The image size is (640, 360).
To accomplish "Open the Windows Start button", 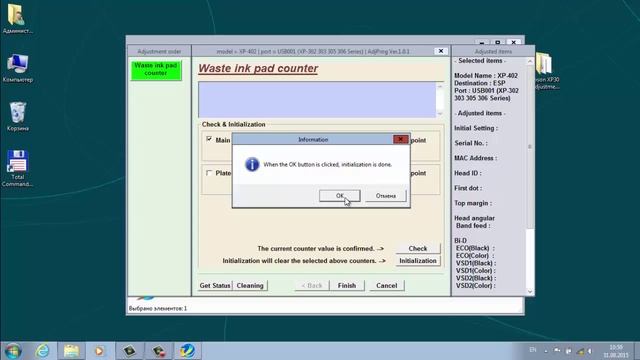I will pos(13,351).
